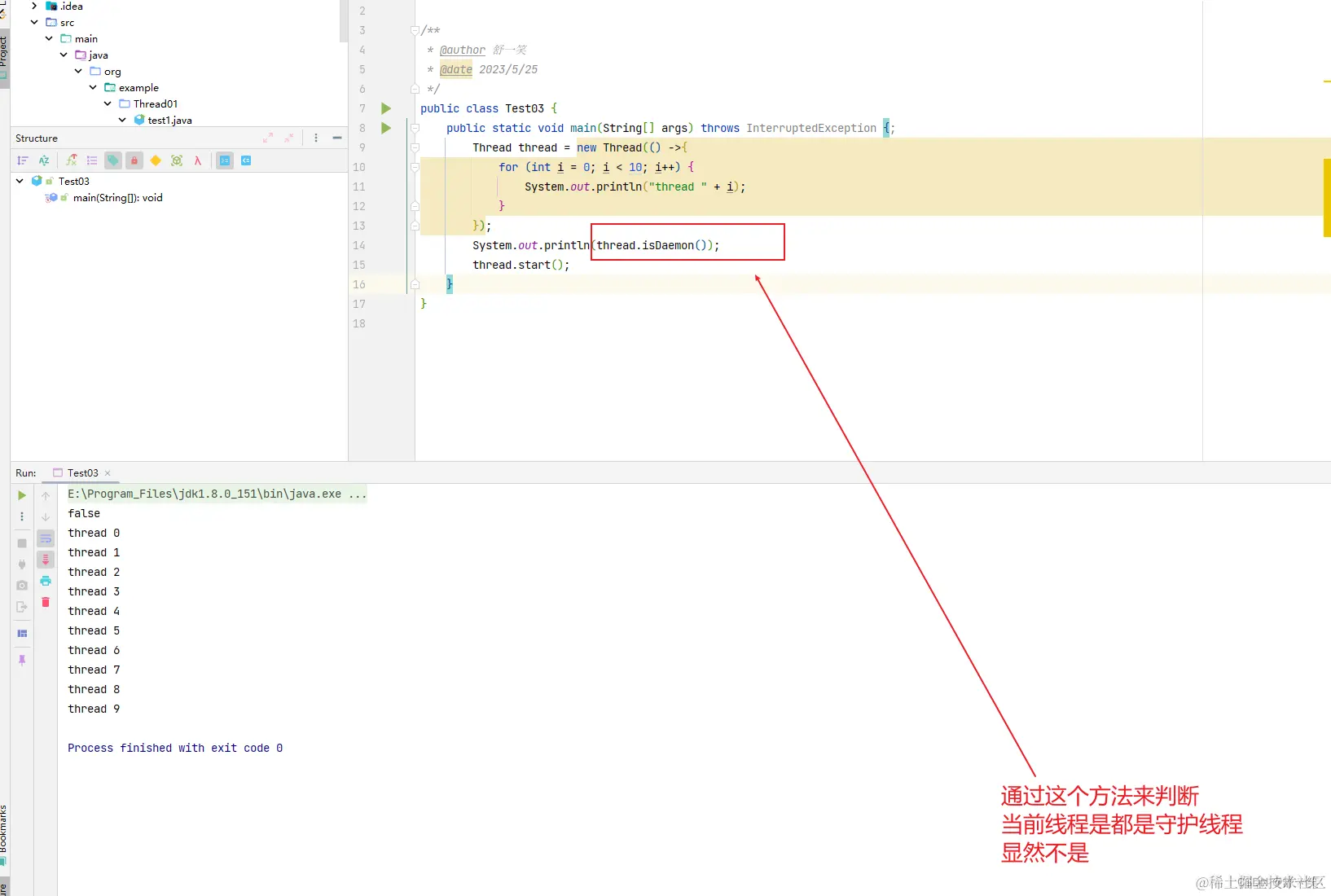Viewport: 1331px width, 896px height.
Task: Toggle Show non-public lock icon in Structure
Action: tap(134, 160)
